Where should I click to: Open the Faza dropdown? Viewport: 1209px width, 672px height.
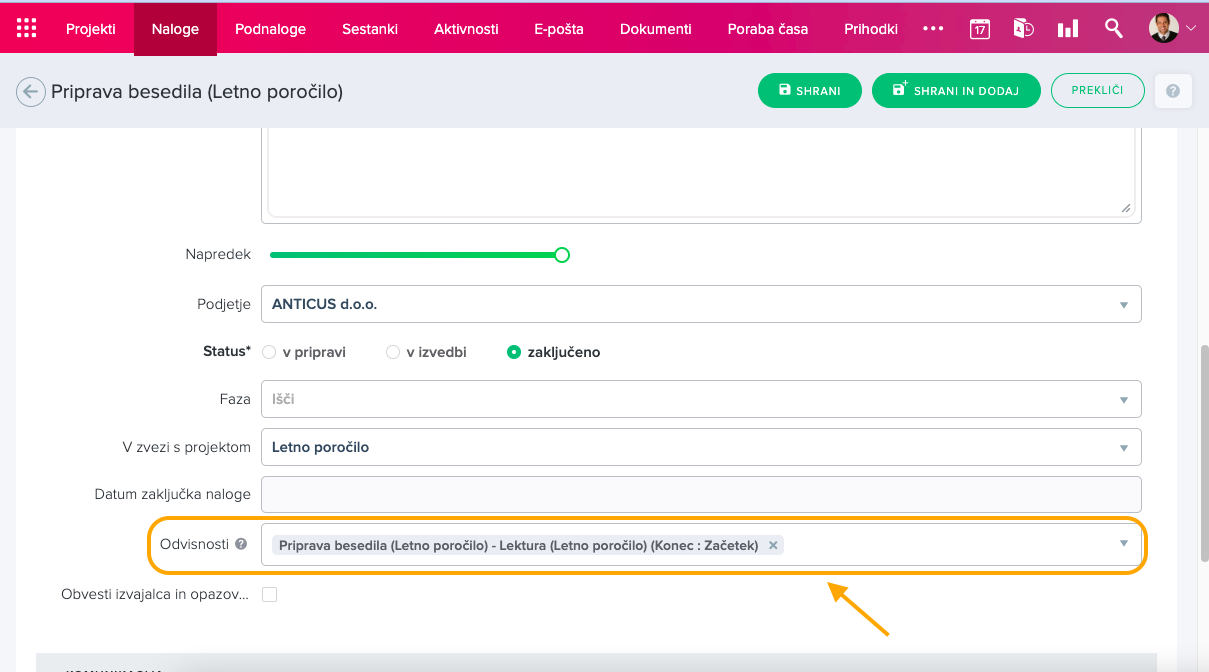(1123, 400)
